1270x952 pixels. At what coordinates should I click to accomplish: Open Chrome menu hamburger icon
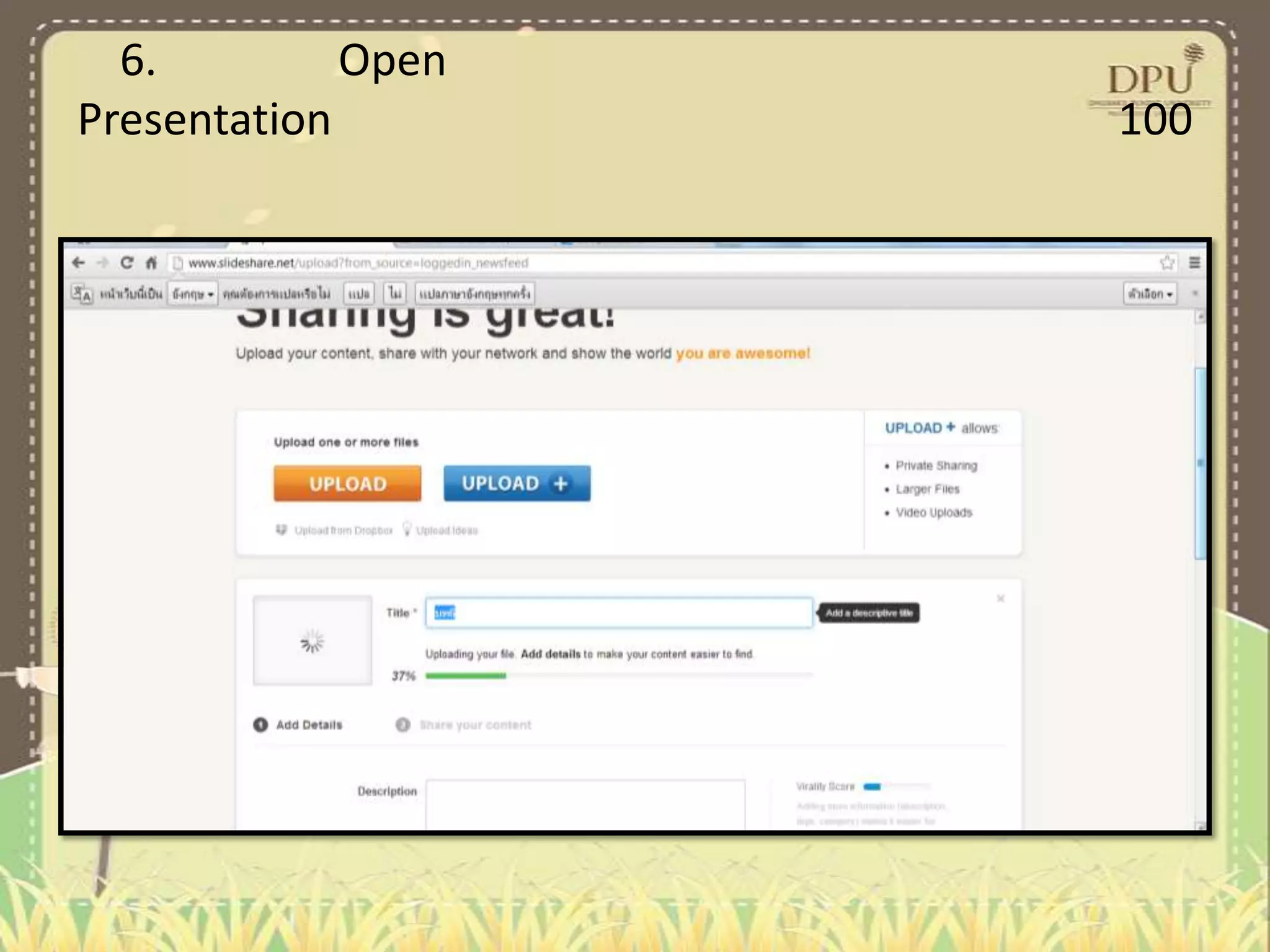click(1195, 263)
